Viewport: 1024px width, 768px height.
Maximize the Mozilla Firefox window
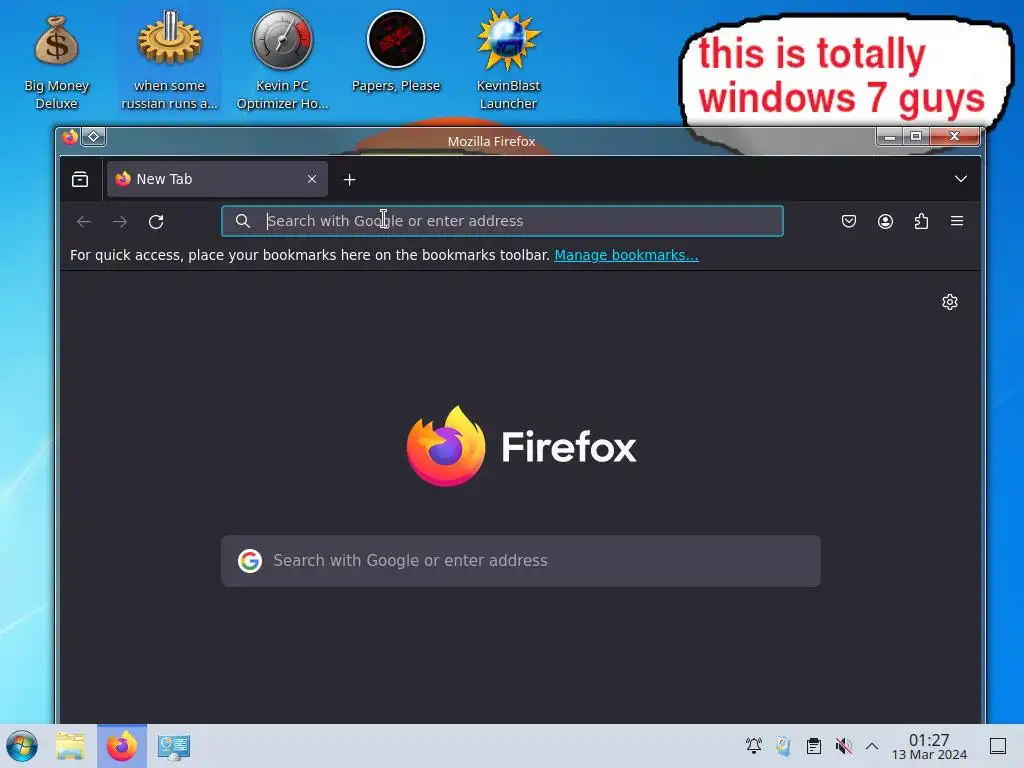916,136
